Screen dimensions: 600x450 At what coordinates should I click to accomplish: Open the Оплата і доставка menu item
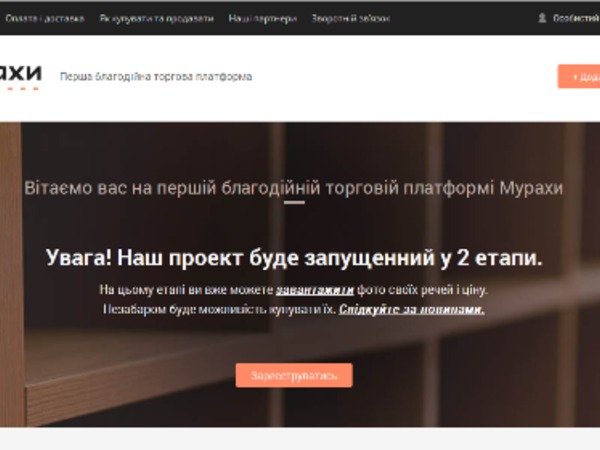(x=44, y=18)
